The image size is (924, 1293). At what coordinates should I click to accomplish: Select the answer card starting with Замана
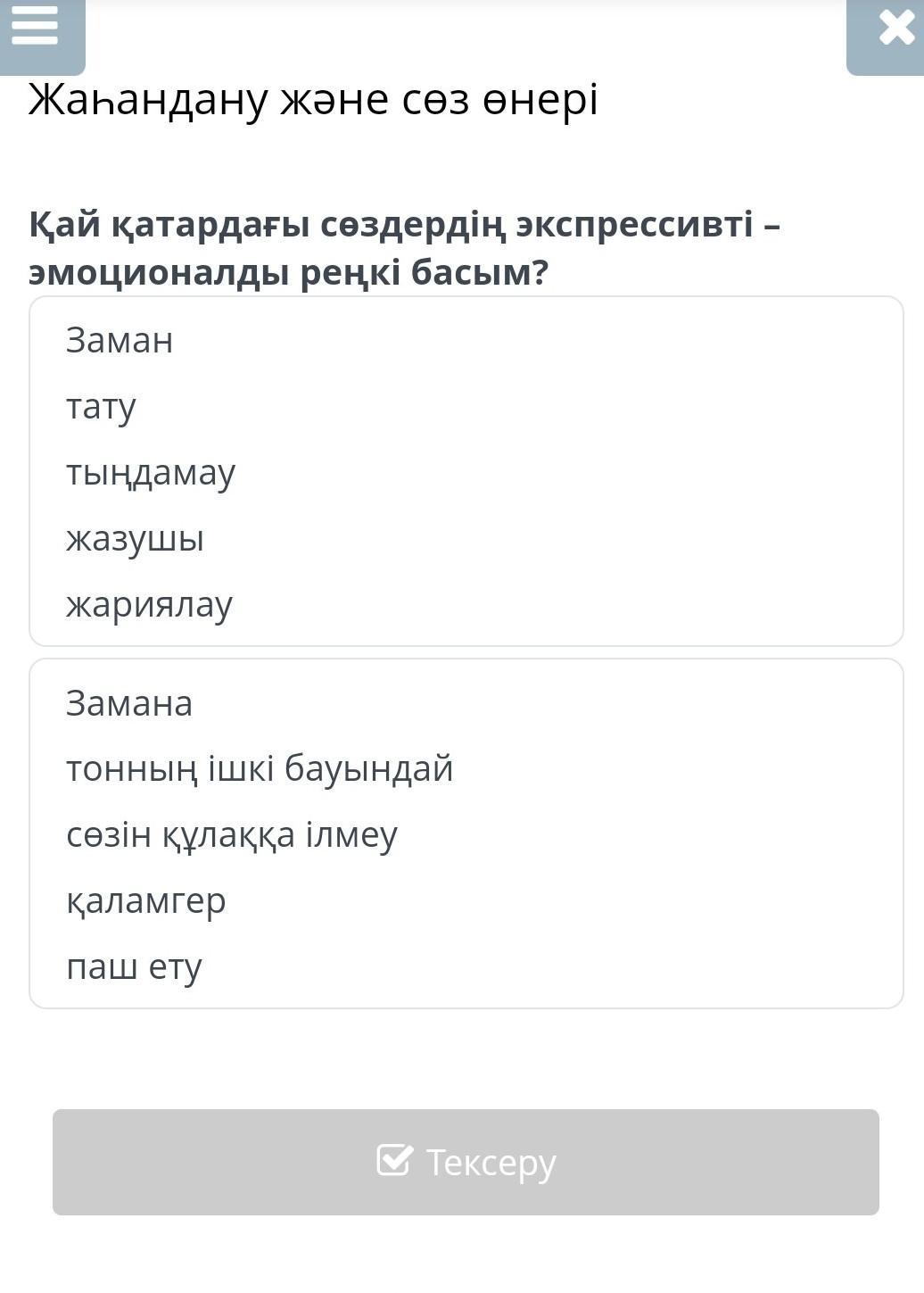pyautogui.click(x=466, y=833)
